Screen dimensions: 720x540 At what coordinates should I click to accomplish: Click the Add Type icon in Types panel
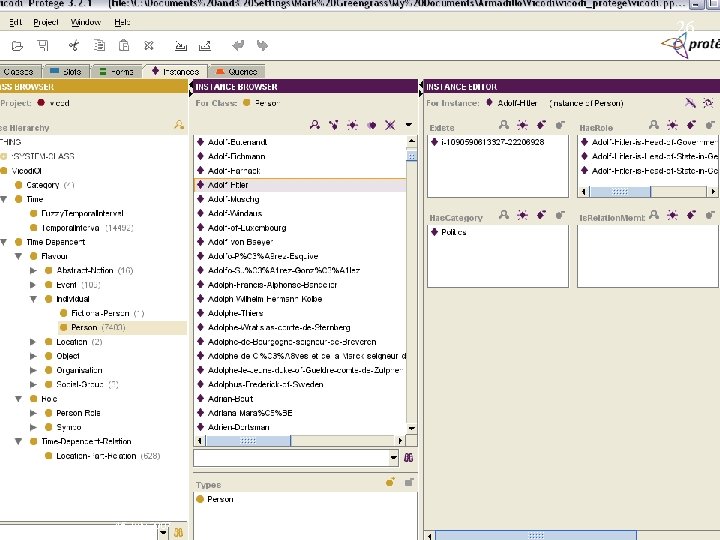tap(390, 482)
